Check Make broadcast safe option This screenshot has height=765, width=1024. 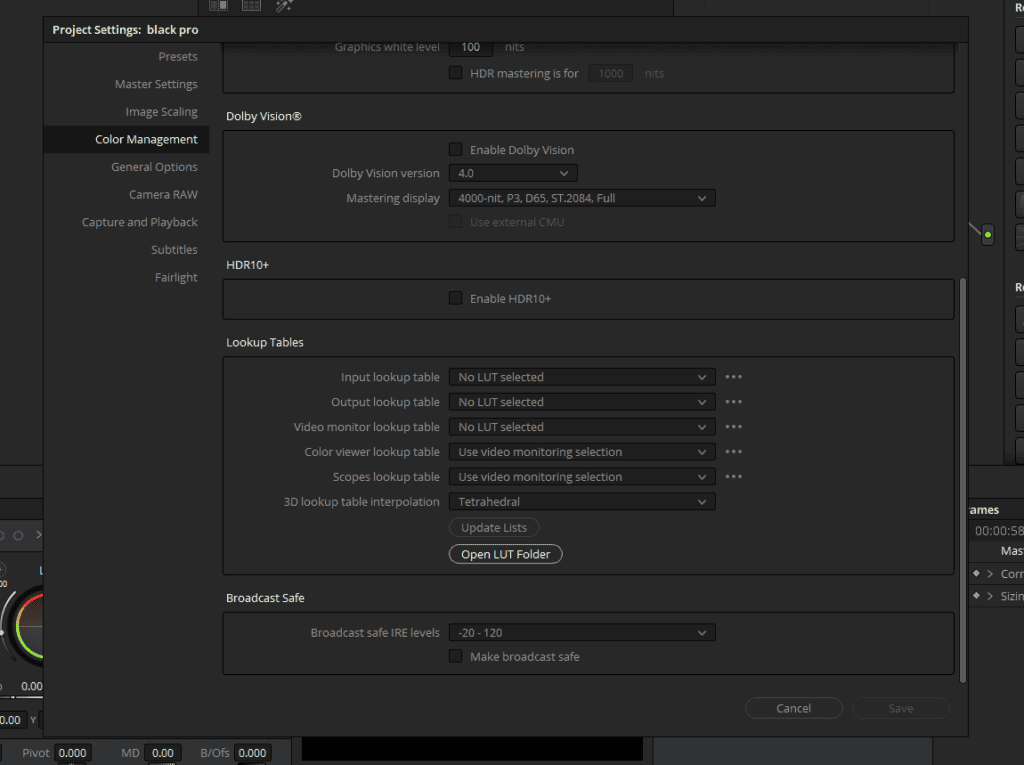coord(455,656)
